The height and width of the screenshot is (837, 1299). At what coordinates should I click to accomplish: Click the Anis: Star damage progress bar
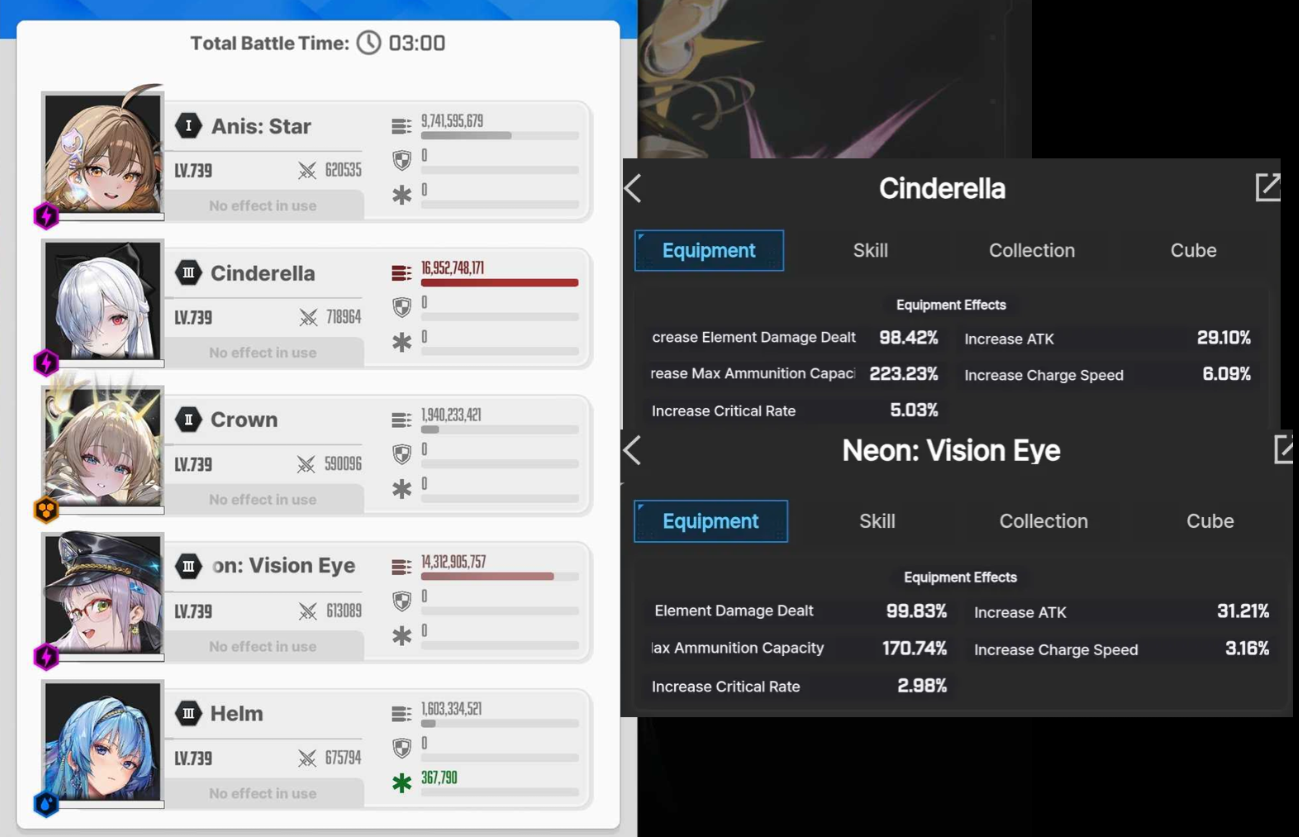pyautogui.click(x=500, y=136)
